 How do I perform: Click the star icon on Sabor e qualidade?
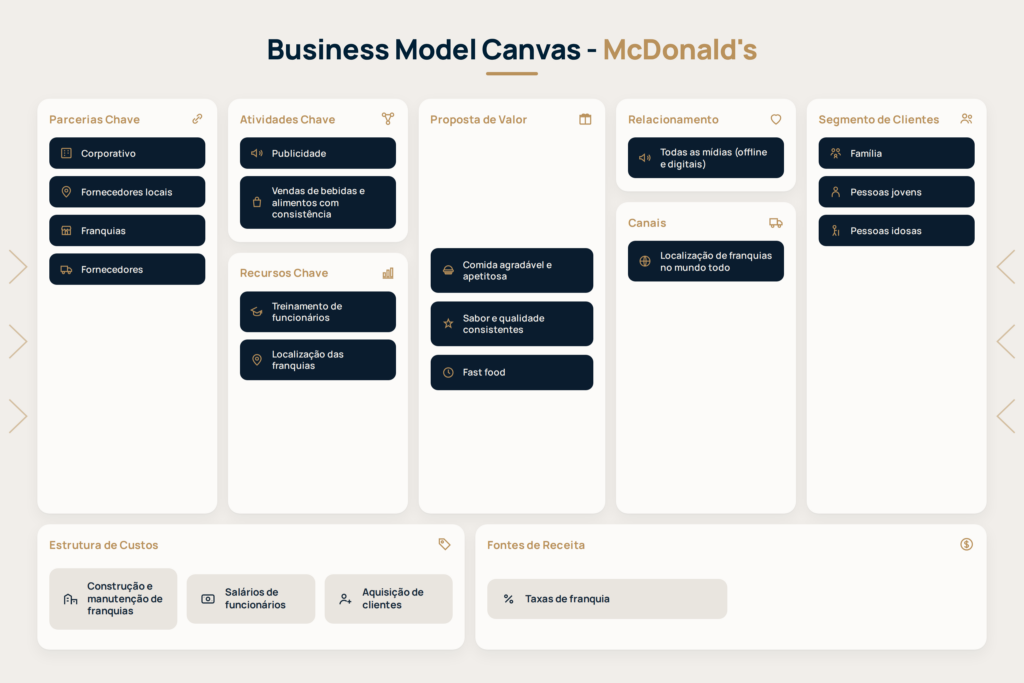click(x=448, y=323)
